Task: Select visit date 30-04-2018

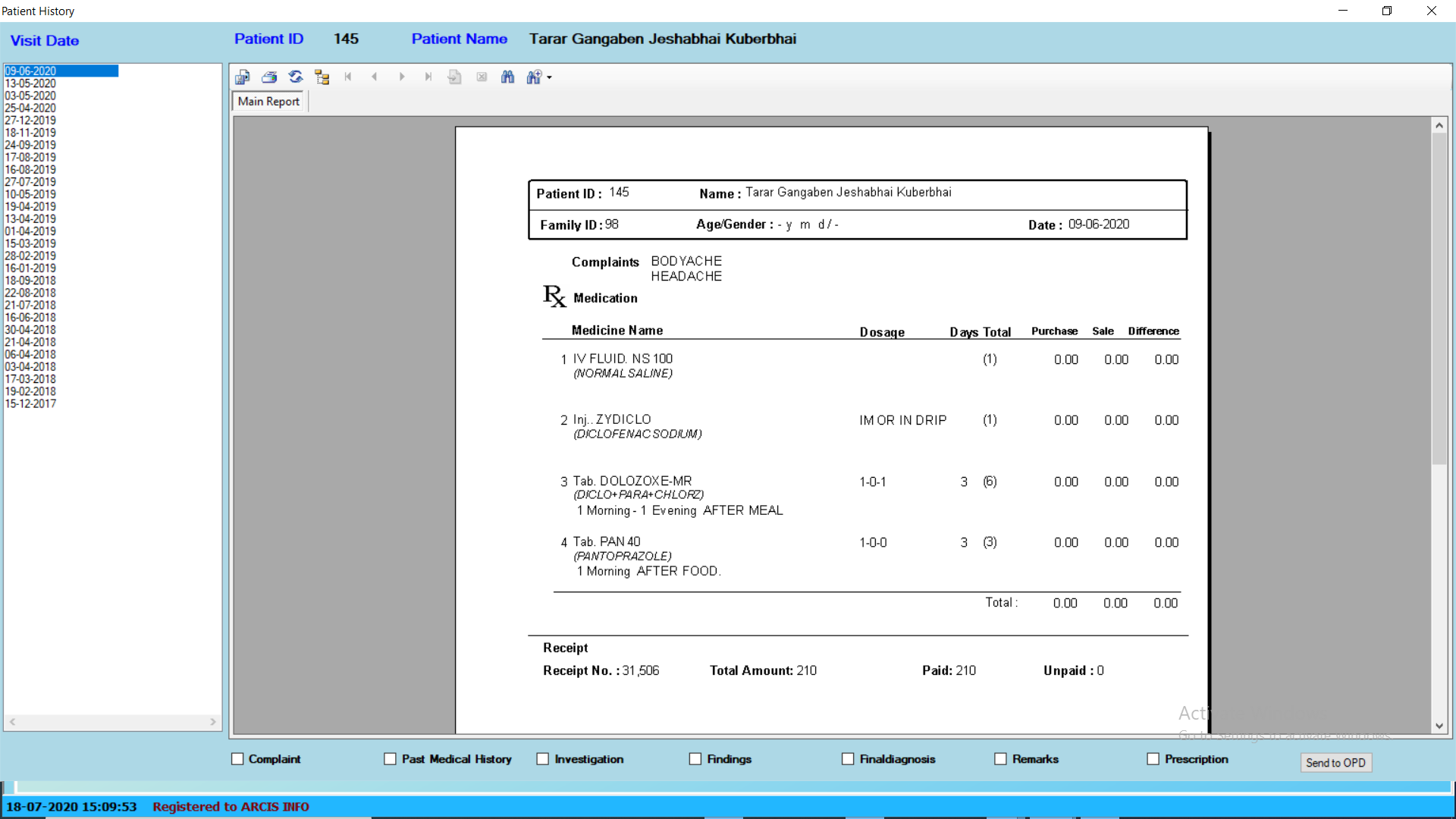Action: tap(31, 330)
